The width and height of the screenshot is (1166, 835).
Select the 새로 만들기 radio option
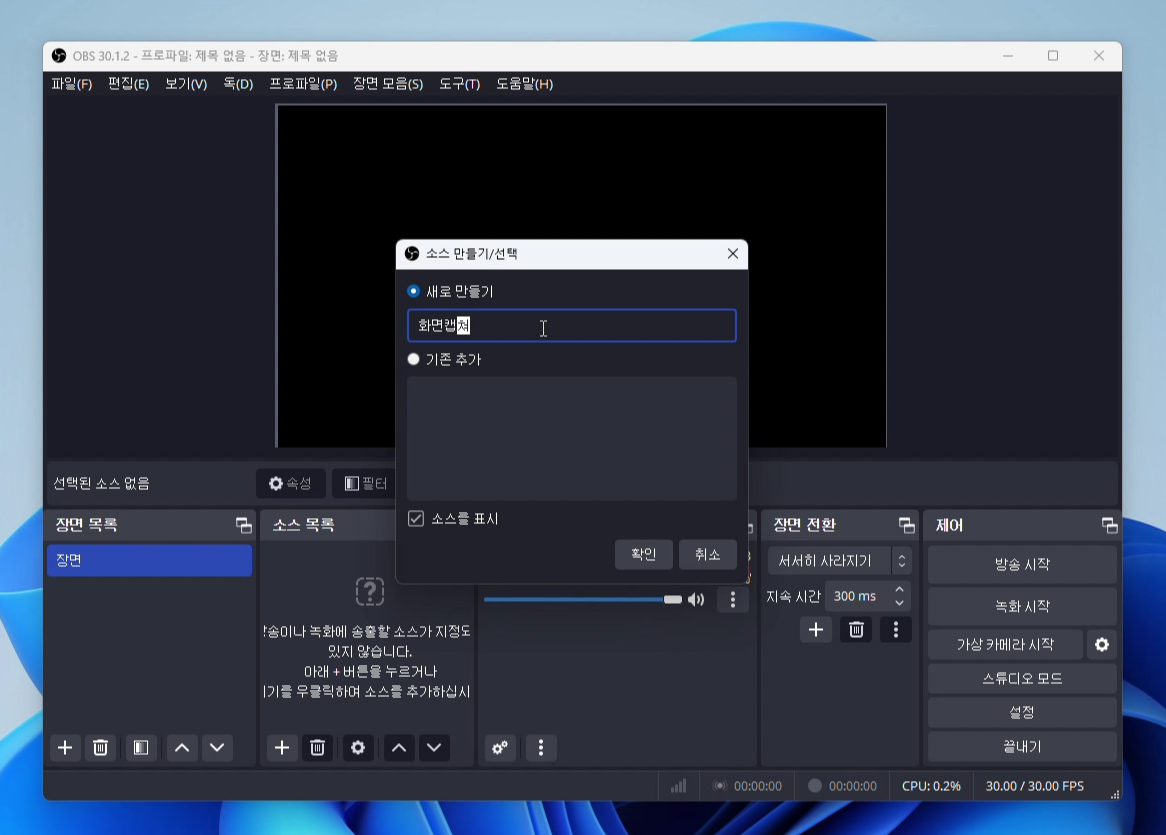coord(413,291)
